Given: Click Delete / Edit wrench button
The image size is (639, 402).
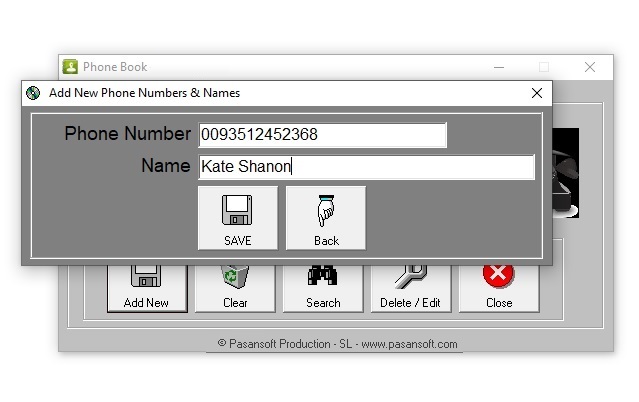Looking at the screenshot, I should (x=411, y=289).
